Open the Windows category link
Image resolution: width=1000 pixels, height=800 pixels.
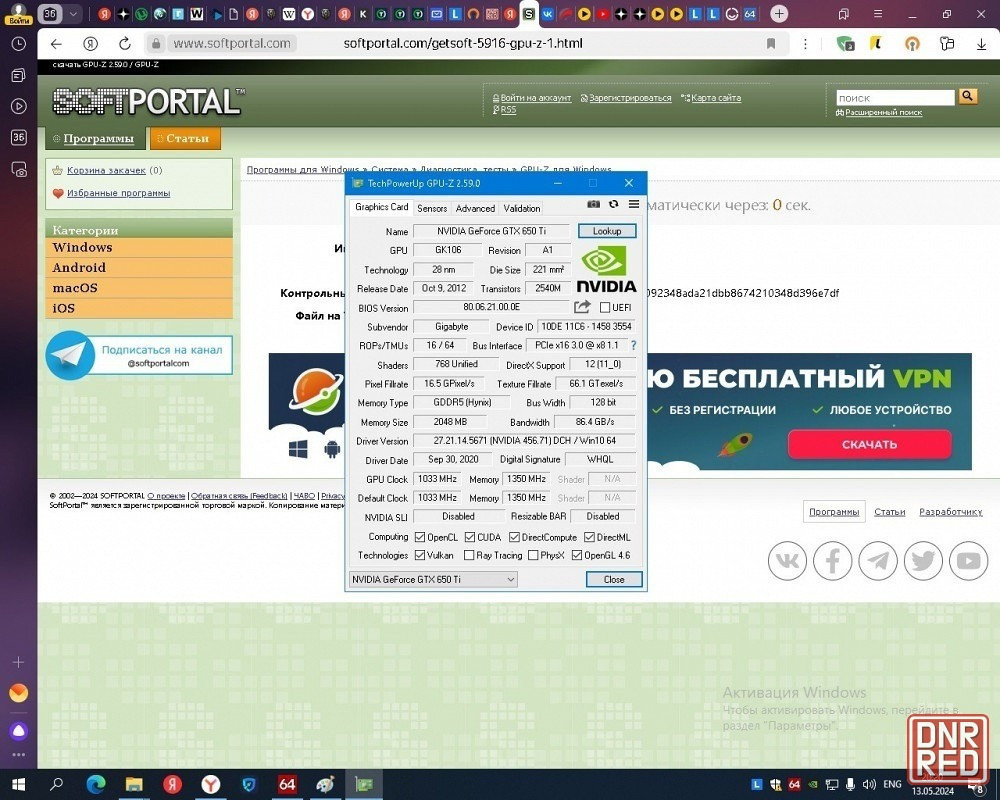pyautogui.click(x=83, y=248)
